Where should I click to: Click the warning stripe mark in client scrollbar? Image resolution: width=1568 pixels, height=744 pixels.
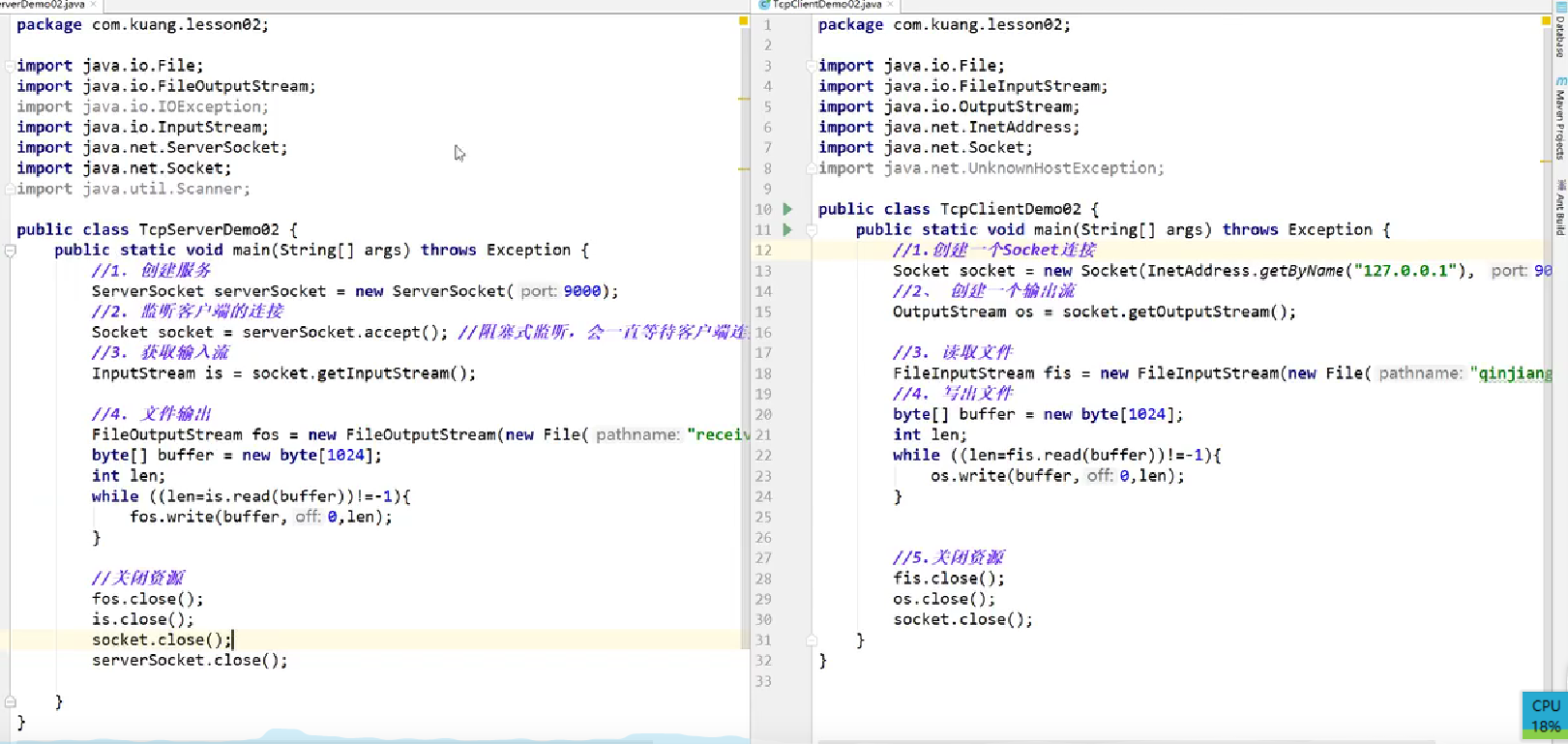pos(1546,162)
